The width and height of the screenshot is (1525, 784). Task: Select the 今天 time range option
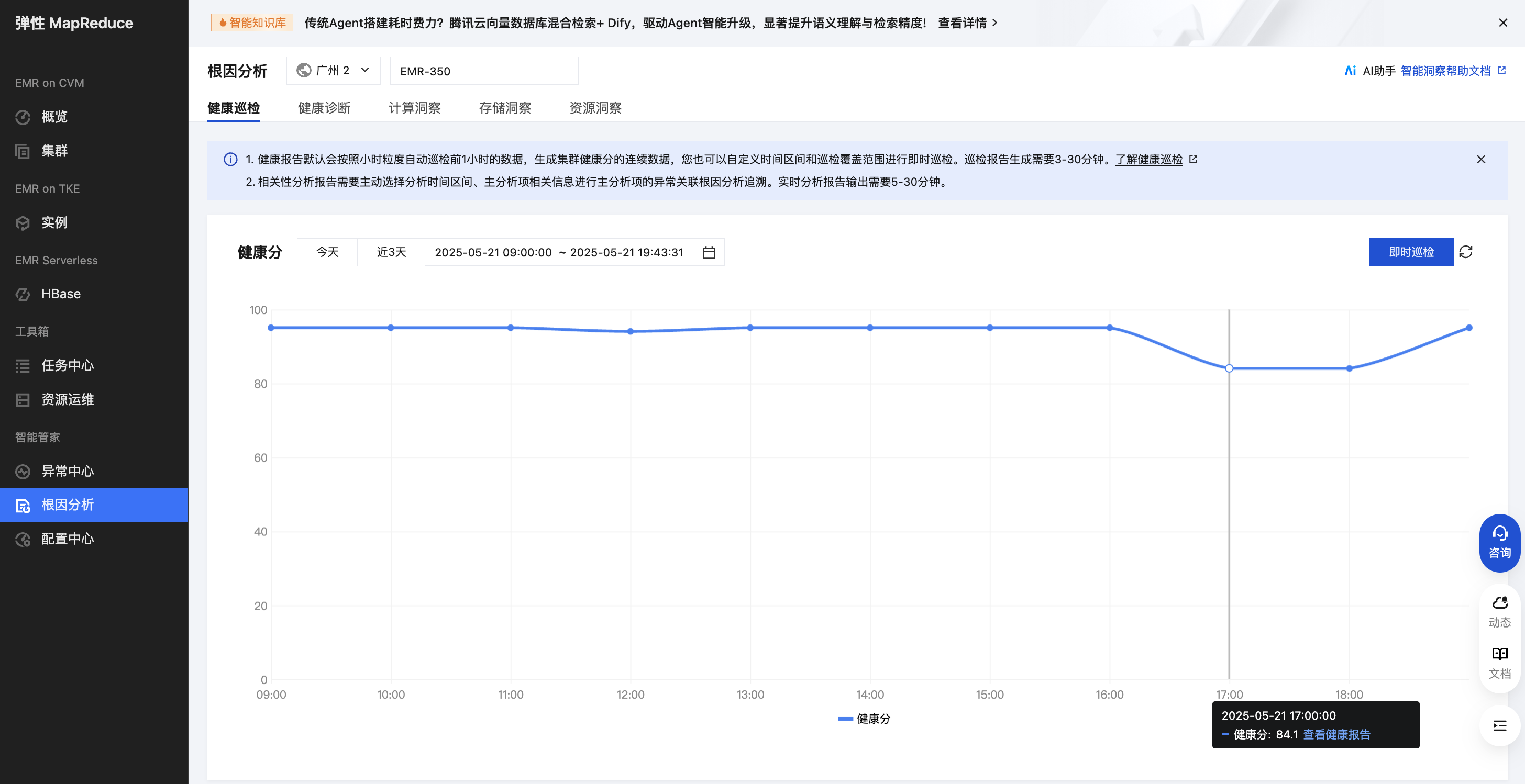pyautogui.click(x=327, y=252)
